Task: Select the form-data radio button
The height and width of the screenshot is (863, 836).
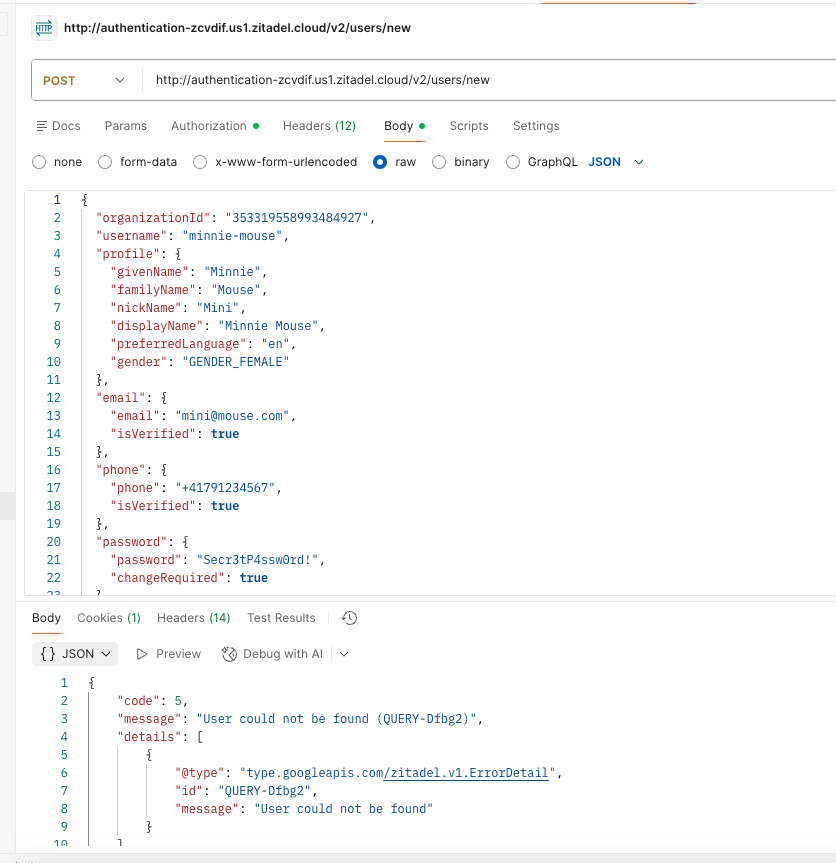Action: (x=104, y=161)
